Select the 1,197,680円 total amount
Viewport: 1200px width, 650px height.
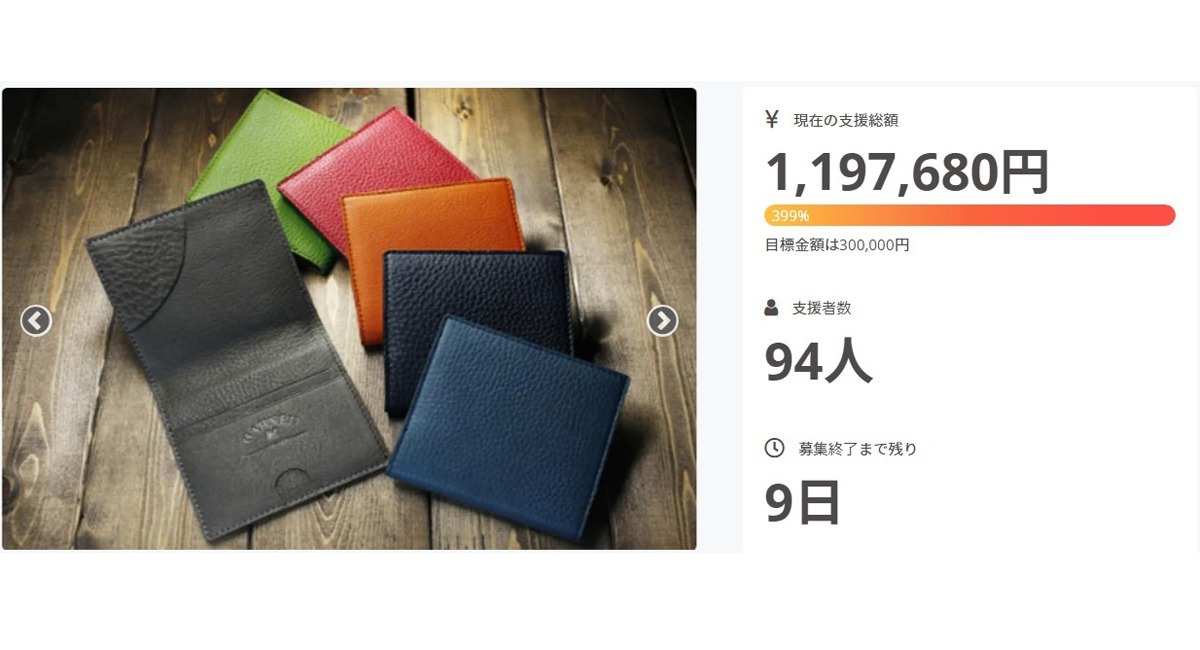coord(907,172)
